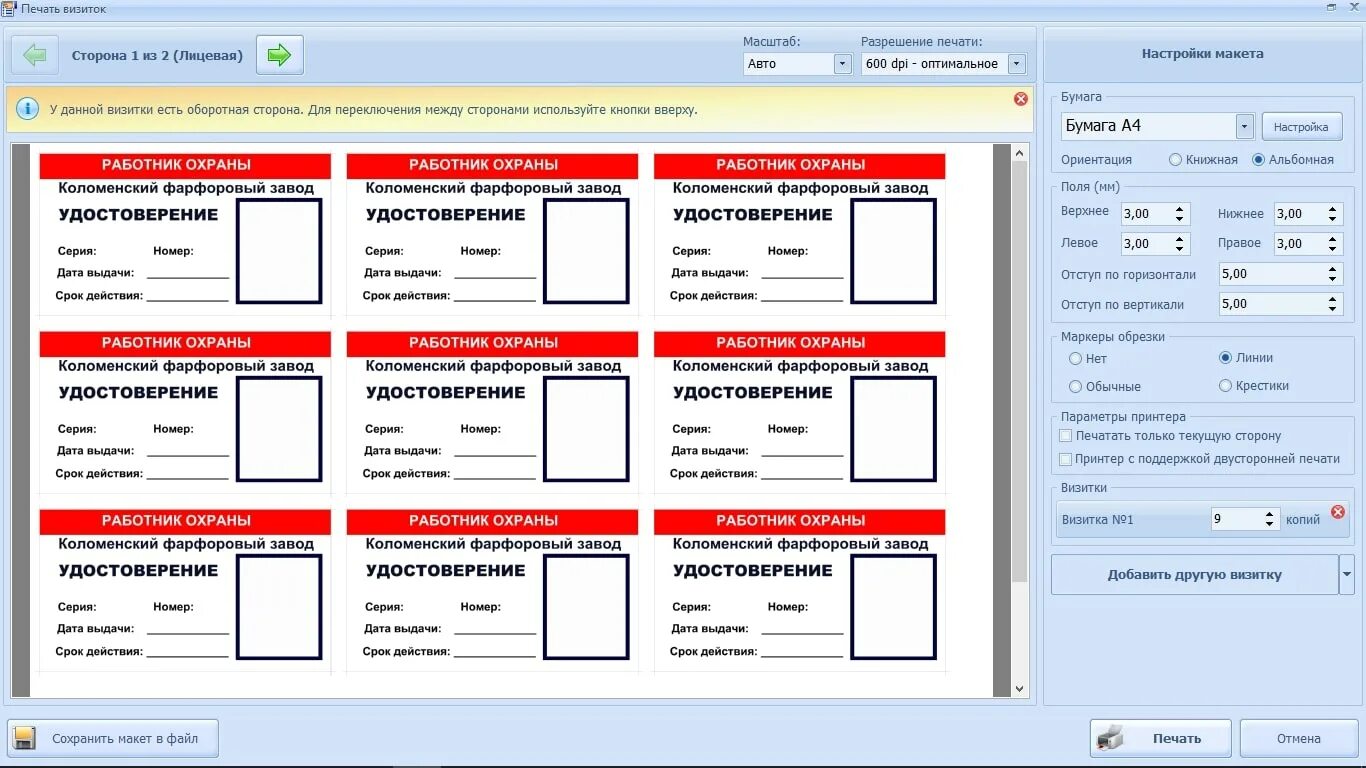Enable Печатать только текущую сторону

tap(1066, 436)
